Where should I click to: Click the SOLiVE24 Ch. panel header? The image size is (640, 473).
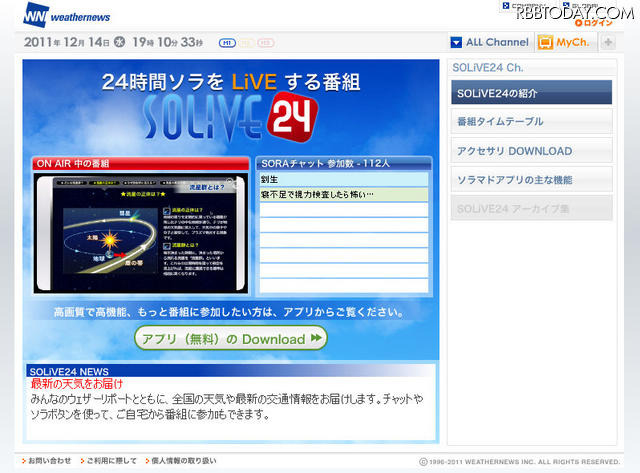click(x=531, y=68)
